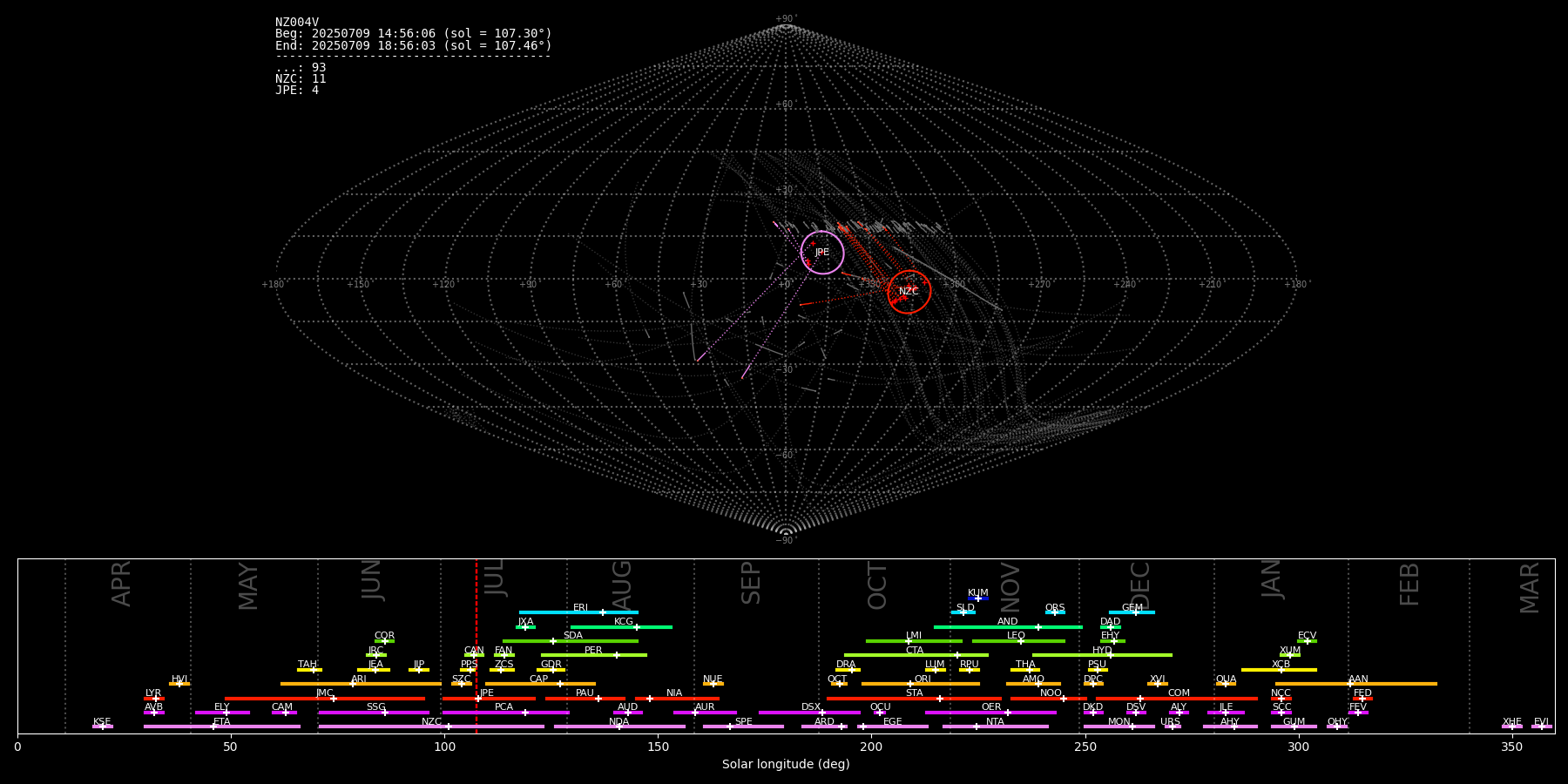Image resolution: width=1568 pixels, height=784 pixels.
Task: Select the JMC shower label
Action: click(324, 693)
